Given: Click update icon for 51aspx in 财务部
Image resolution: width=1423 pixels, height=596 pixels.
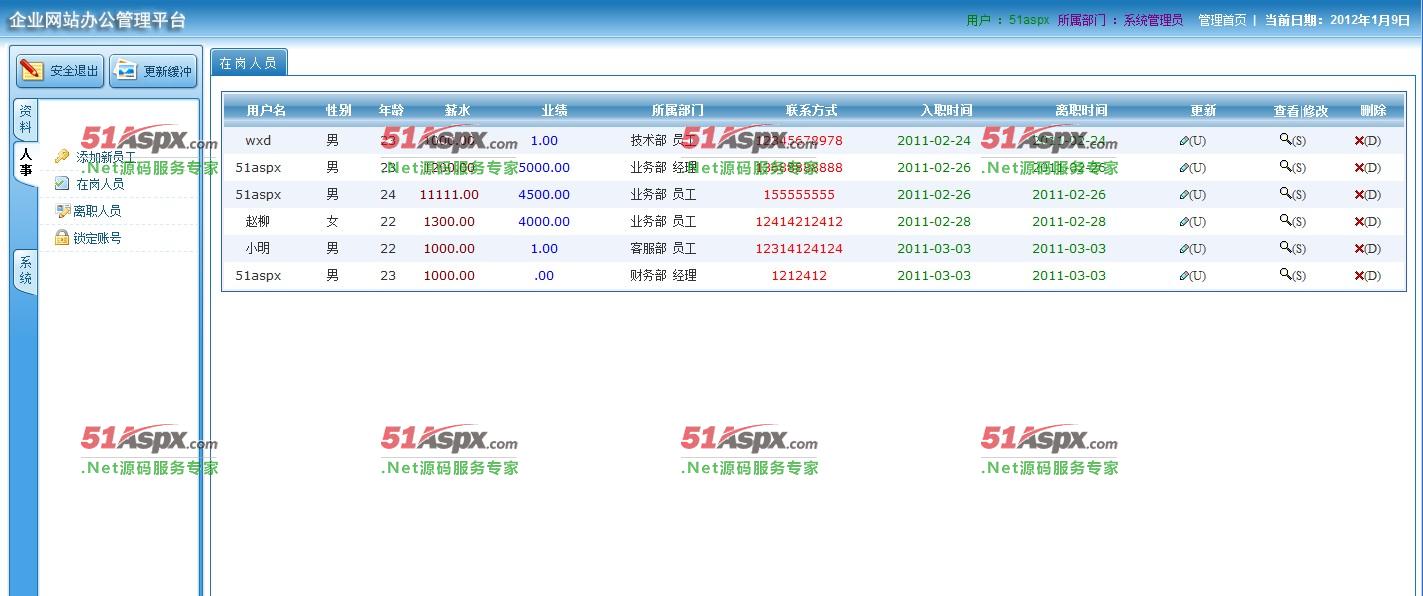Looking at the screenshot, I should (1185, 276).
